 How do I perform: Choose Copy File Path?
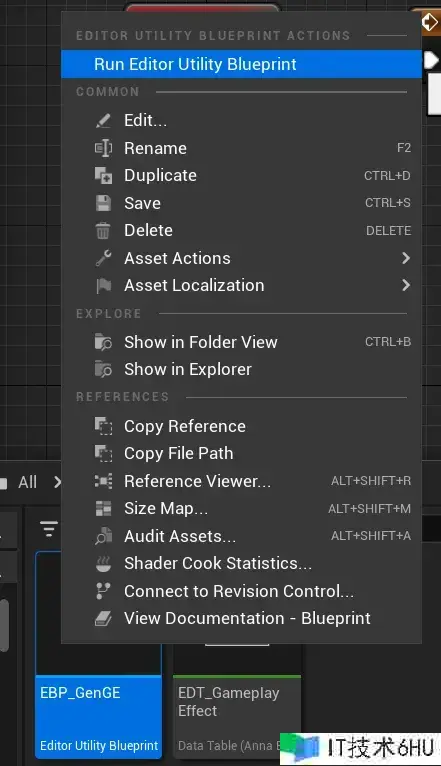[241, 453]
